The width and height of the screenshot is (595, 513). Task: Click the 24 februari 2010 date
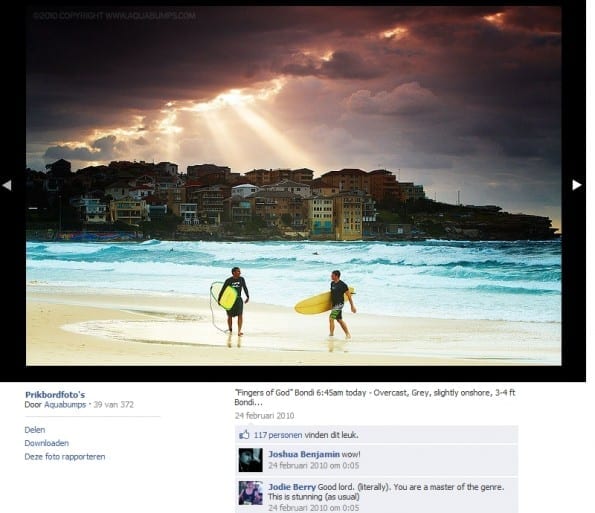(x=264, y=416)
